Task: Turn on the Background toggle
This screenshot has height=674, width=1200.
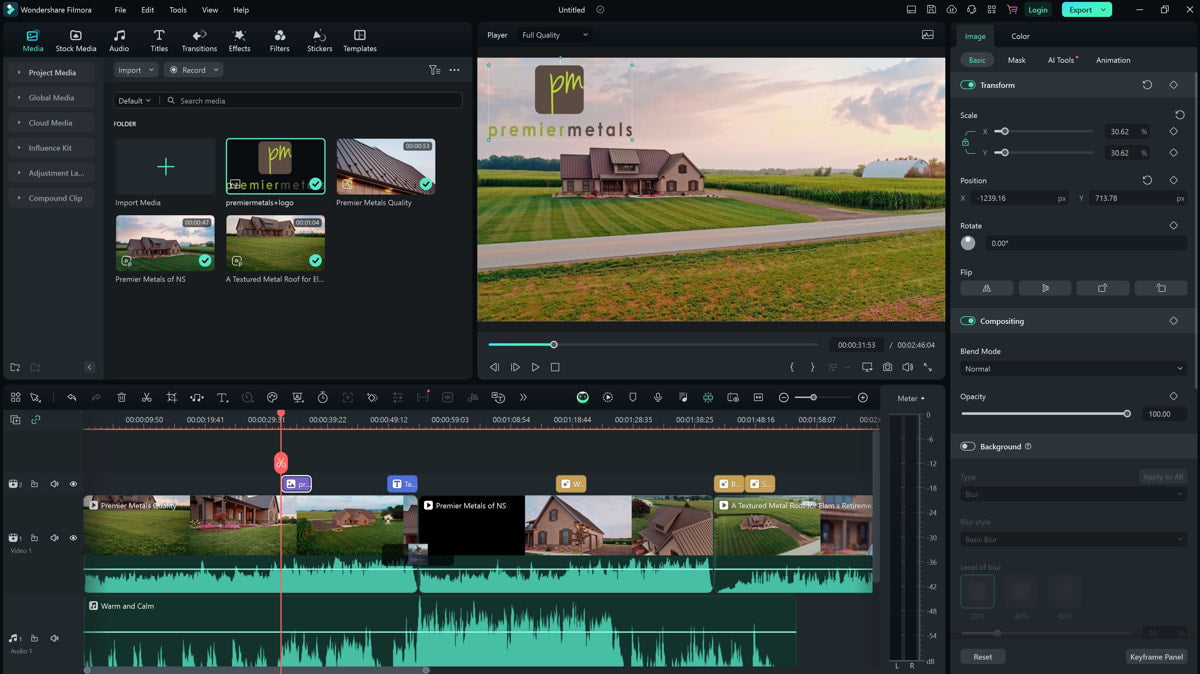Action: tap(968, 447)
